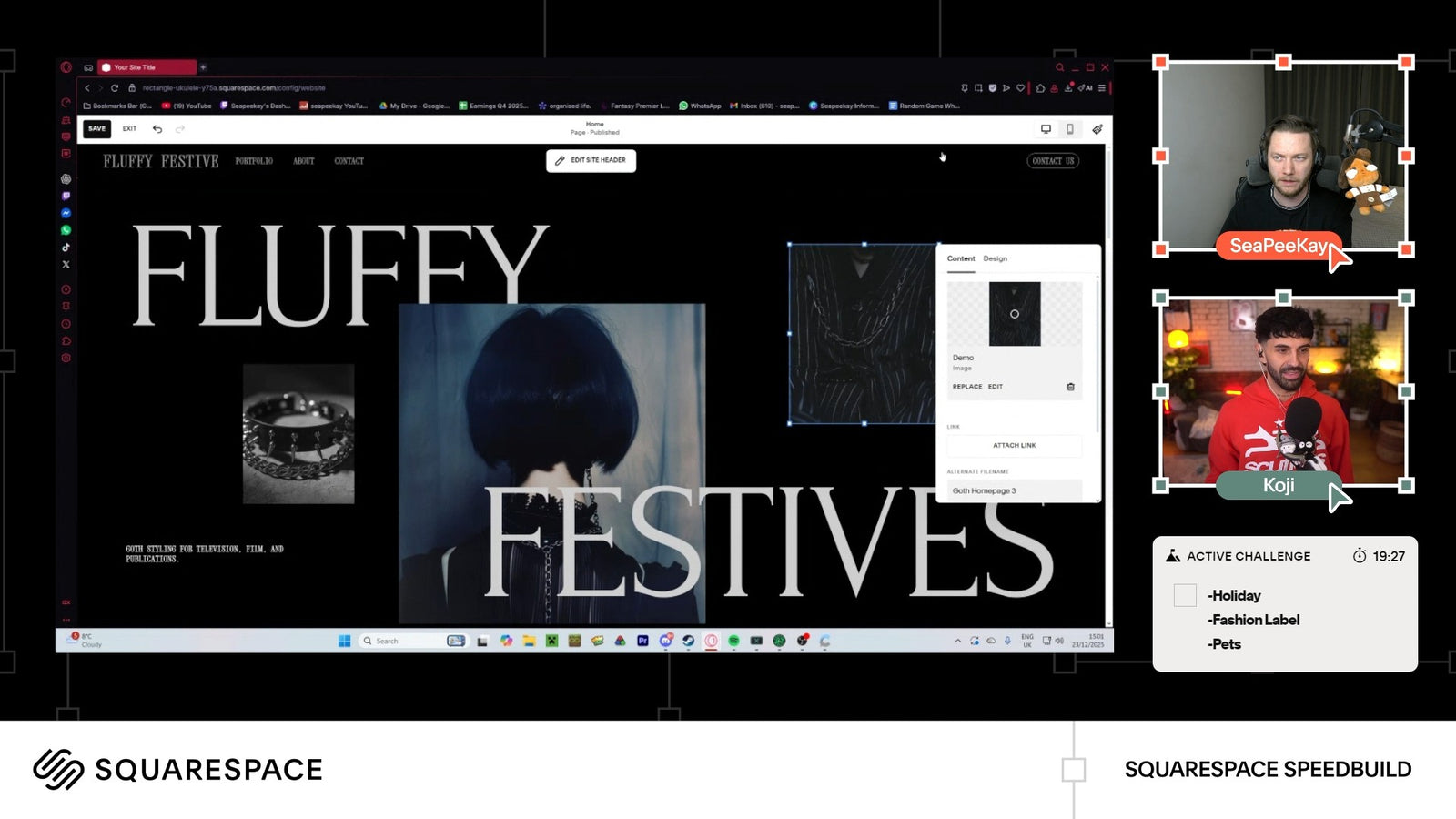Open the Opera easy setup menu icon
1456x819 pixels.
tap(1101, 88)
